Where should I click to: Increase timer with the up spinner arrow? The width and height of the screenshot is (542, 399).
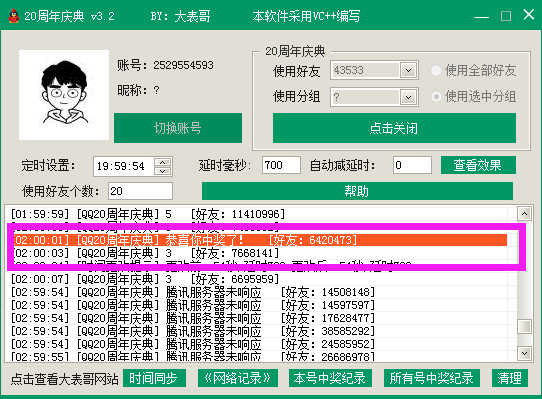tap(162, 162)
